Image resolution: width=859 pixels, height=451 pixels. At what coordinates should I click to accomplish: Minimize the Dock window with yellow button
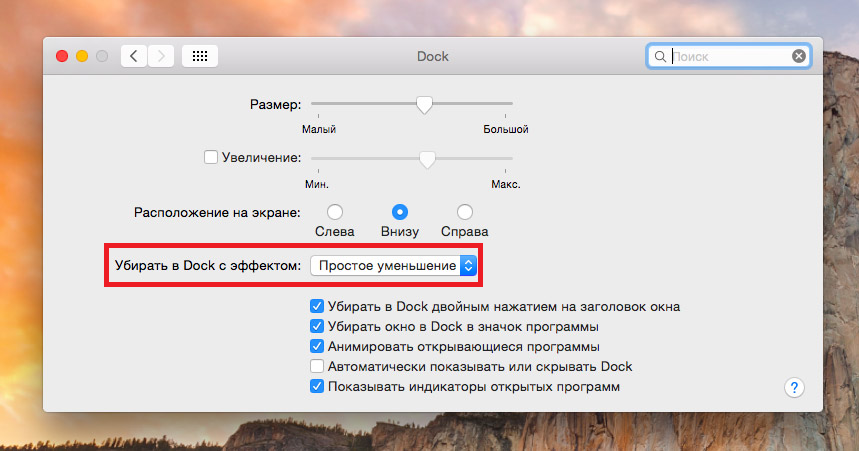82,56
